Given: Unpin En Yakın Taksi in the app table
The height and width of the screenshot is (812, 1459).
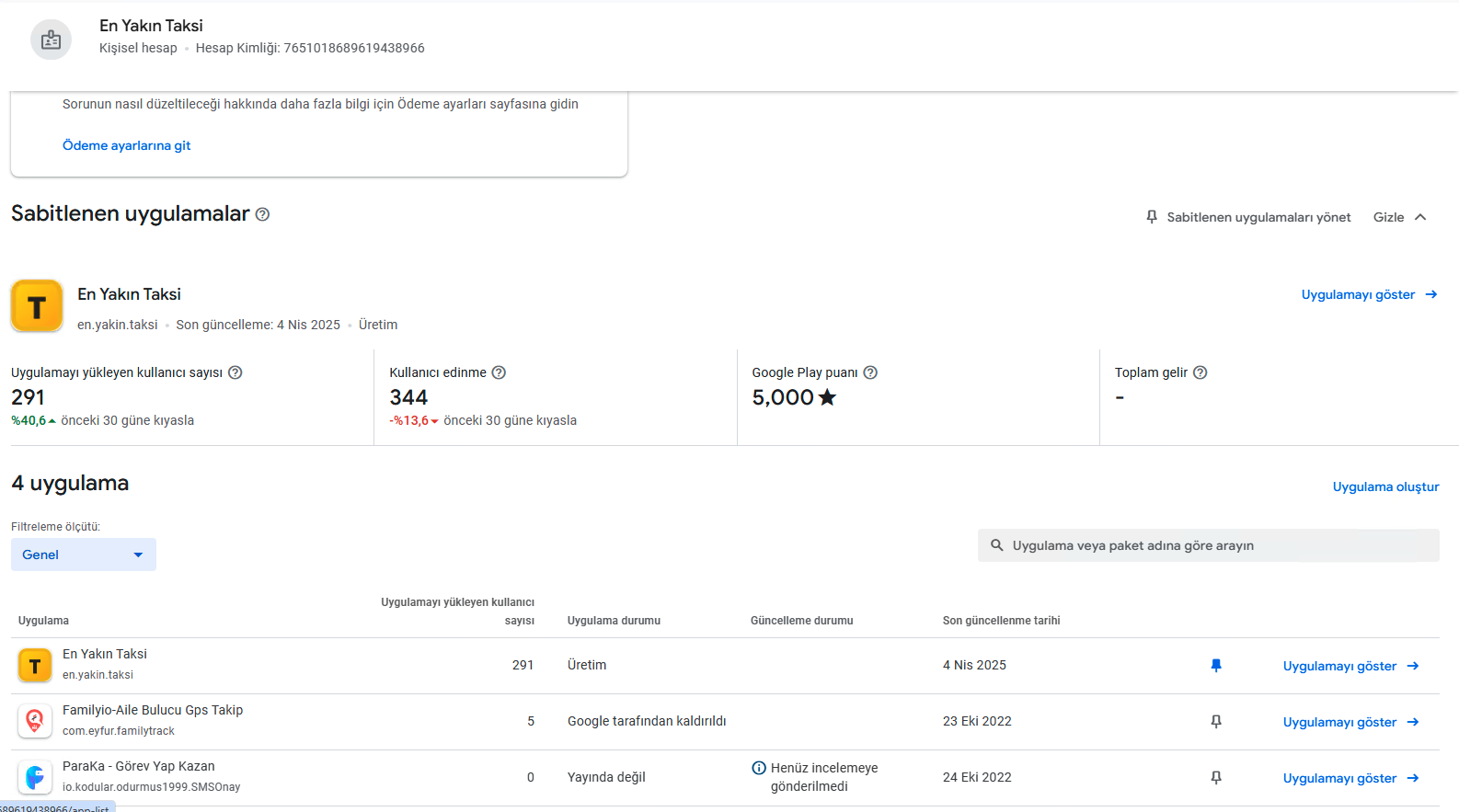Looking at the screenshot, I should (1216, 666).
